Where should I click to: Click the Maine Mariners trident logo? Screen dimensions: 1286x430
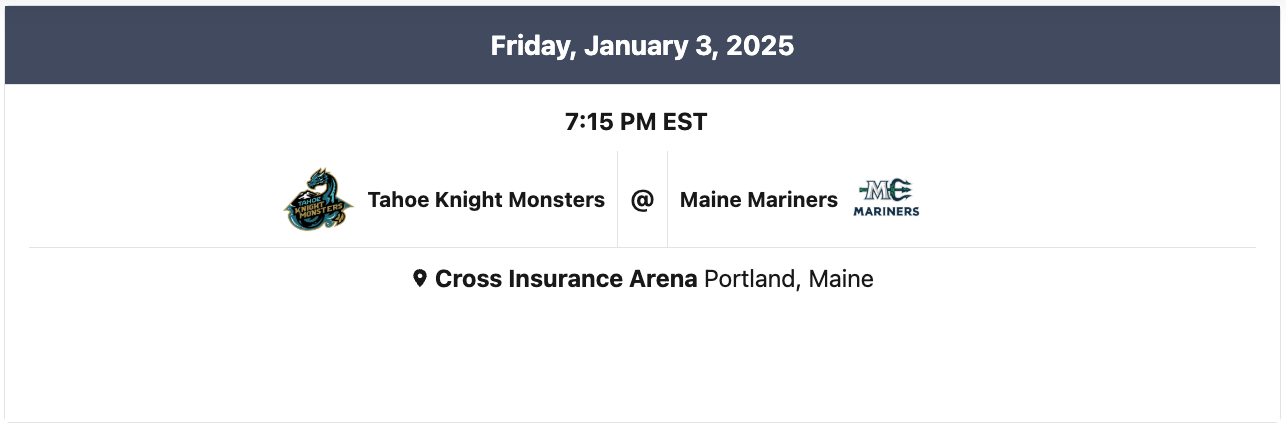[x=886, y=191]
